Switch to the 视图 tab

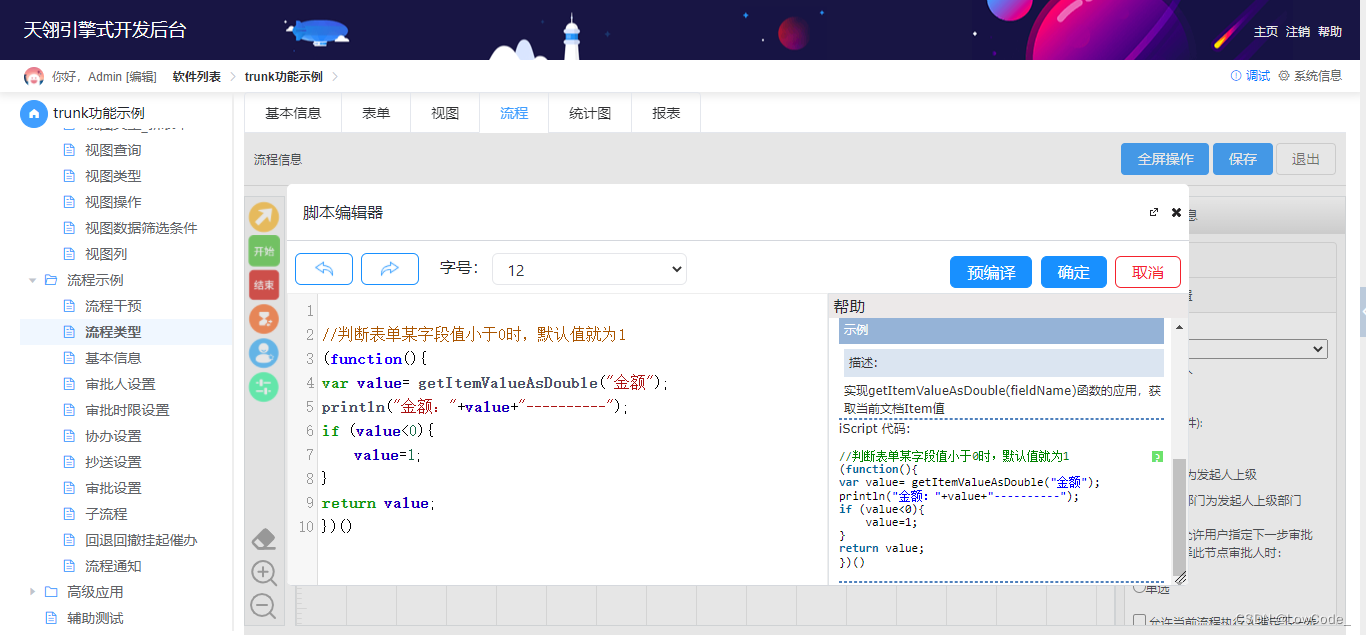pos(445,113)
